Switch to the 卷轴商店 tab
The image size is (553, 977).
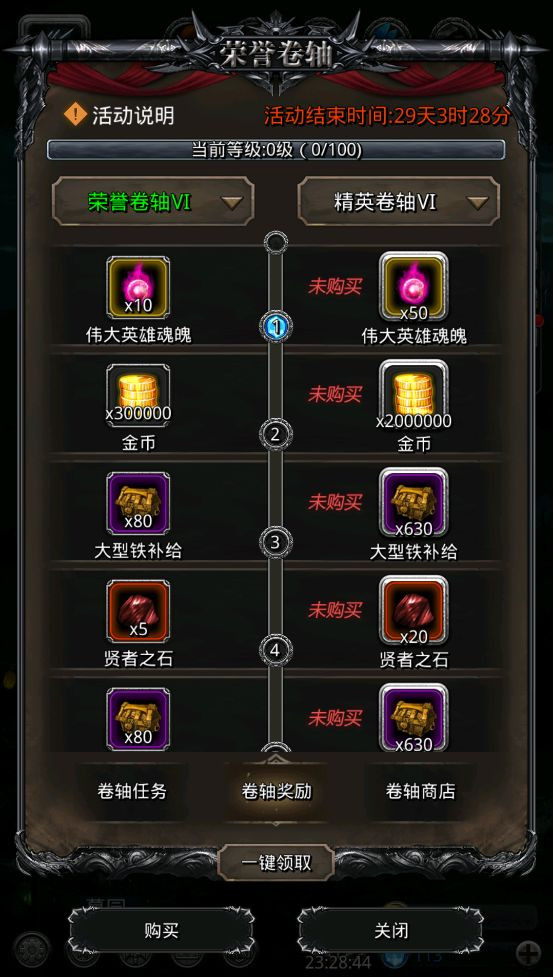(420, 791)
